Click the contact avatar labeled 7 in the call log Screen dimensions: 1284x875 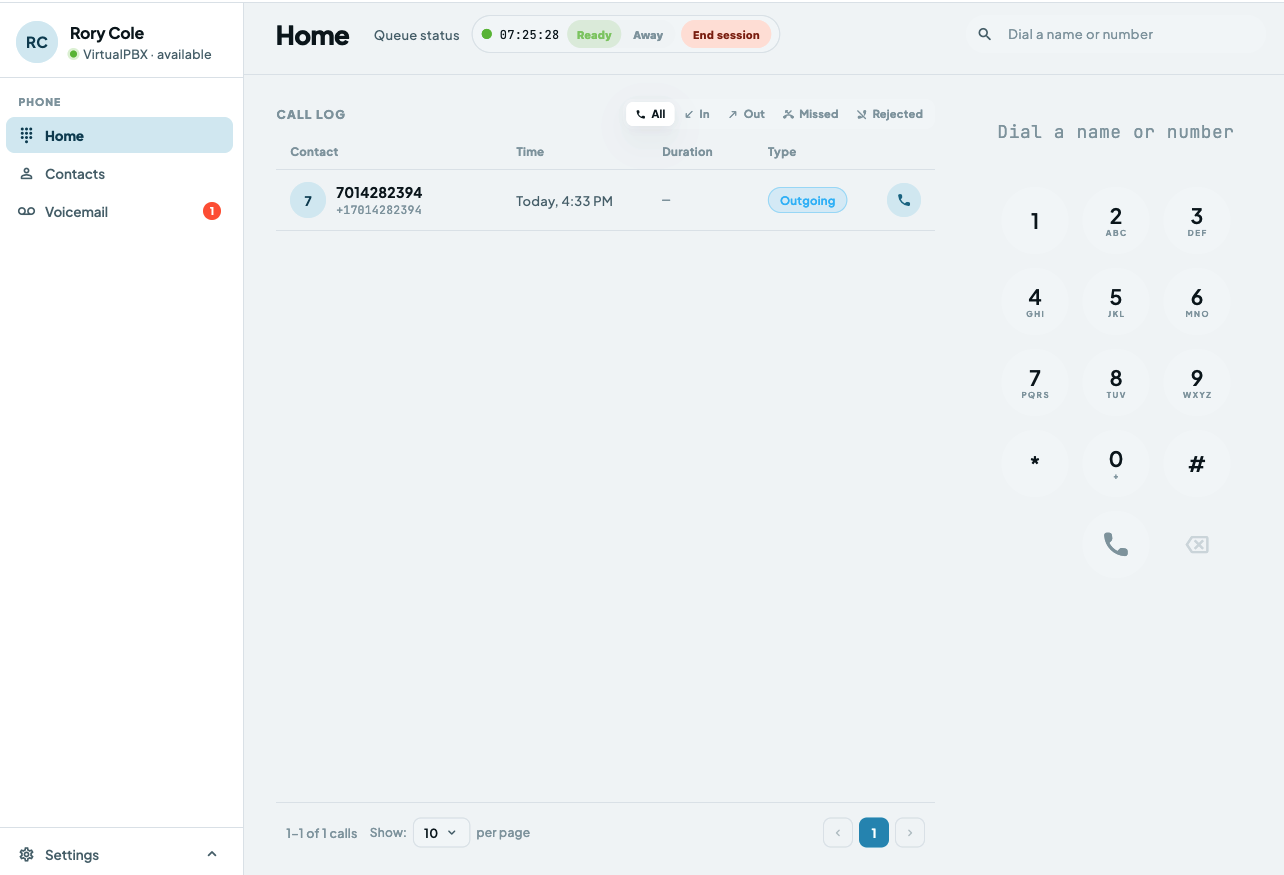[308, 200]
